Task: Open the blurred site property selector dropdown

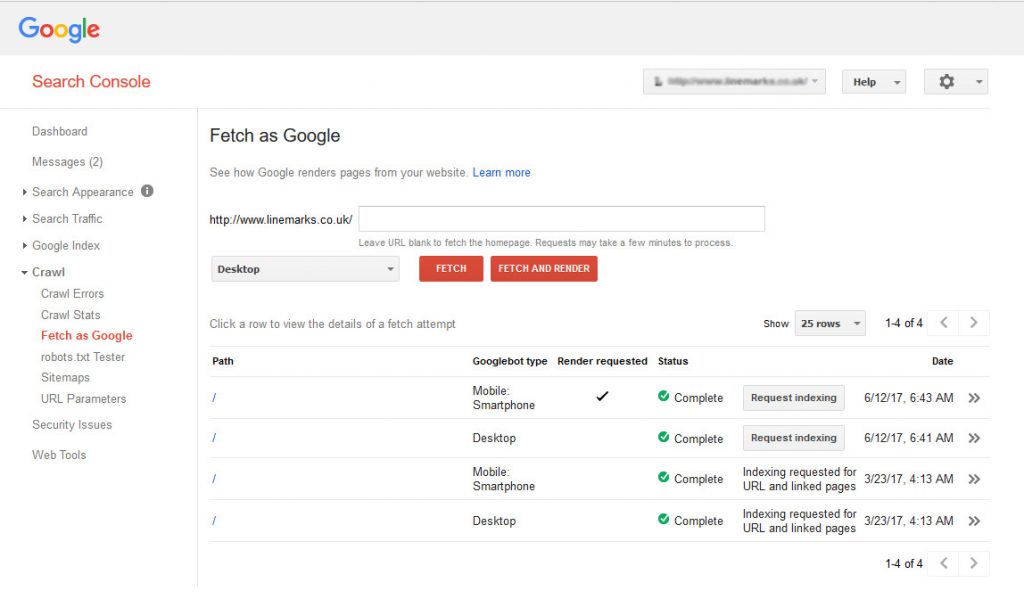Action: [x=734, y=82]
